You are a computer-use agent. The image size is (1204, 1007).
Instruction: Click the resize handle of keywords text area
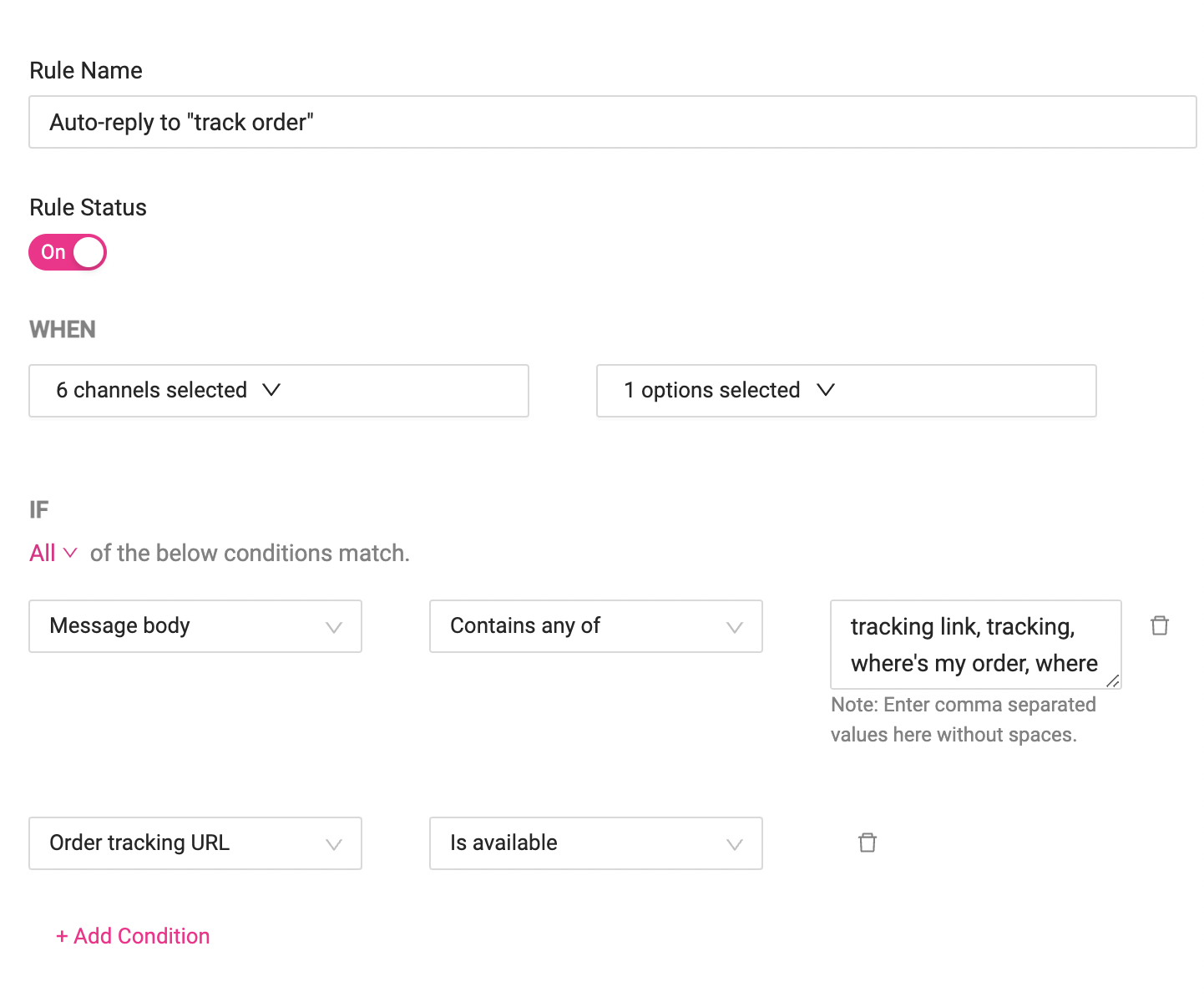coord(1113,681)
